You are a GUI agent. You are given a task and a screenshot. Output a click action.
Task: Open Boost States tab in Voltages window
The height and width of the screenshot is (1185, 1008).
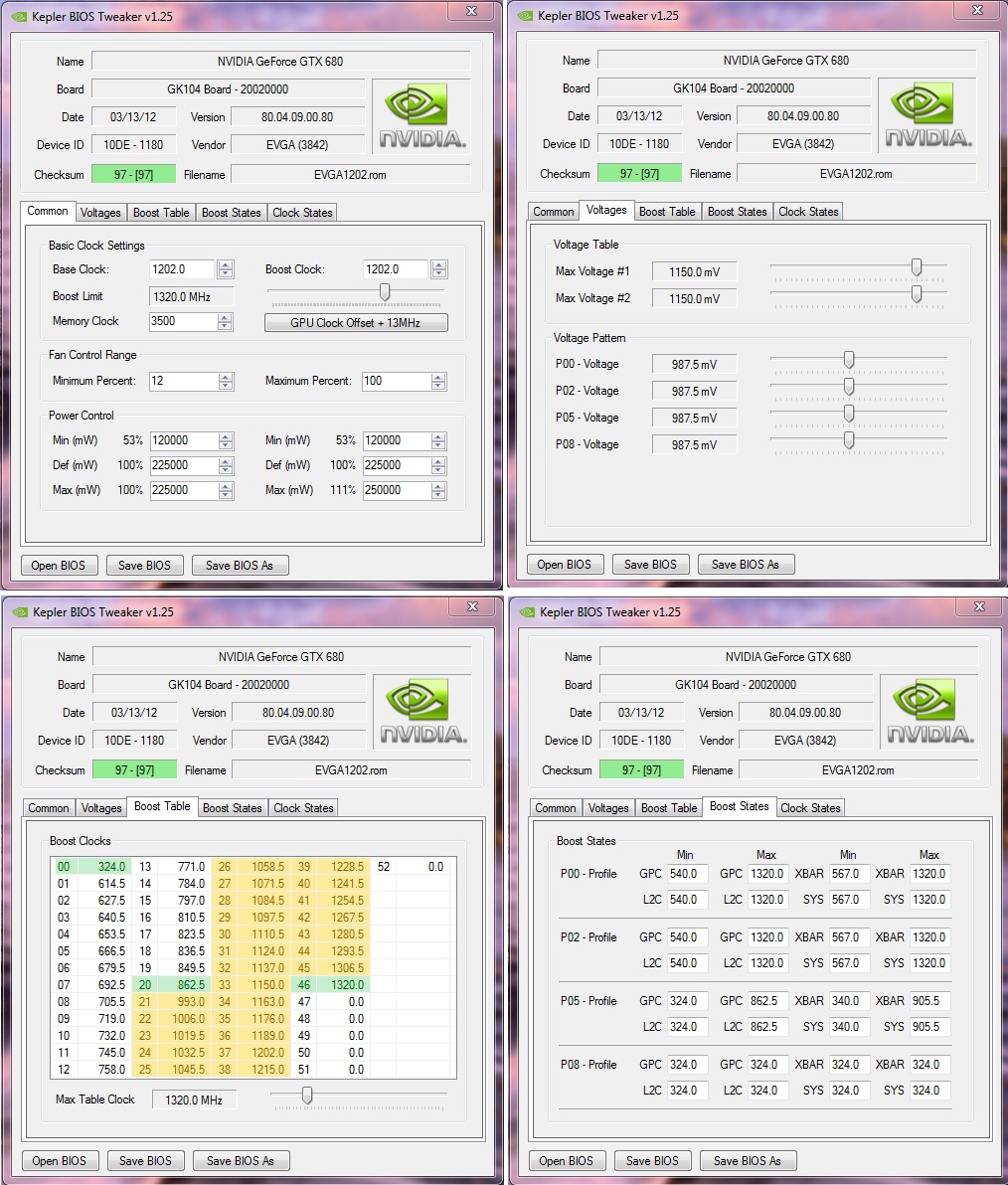(x=737, y=212)
